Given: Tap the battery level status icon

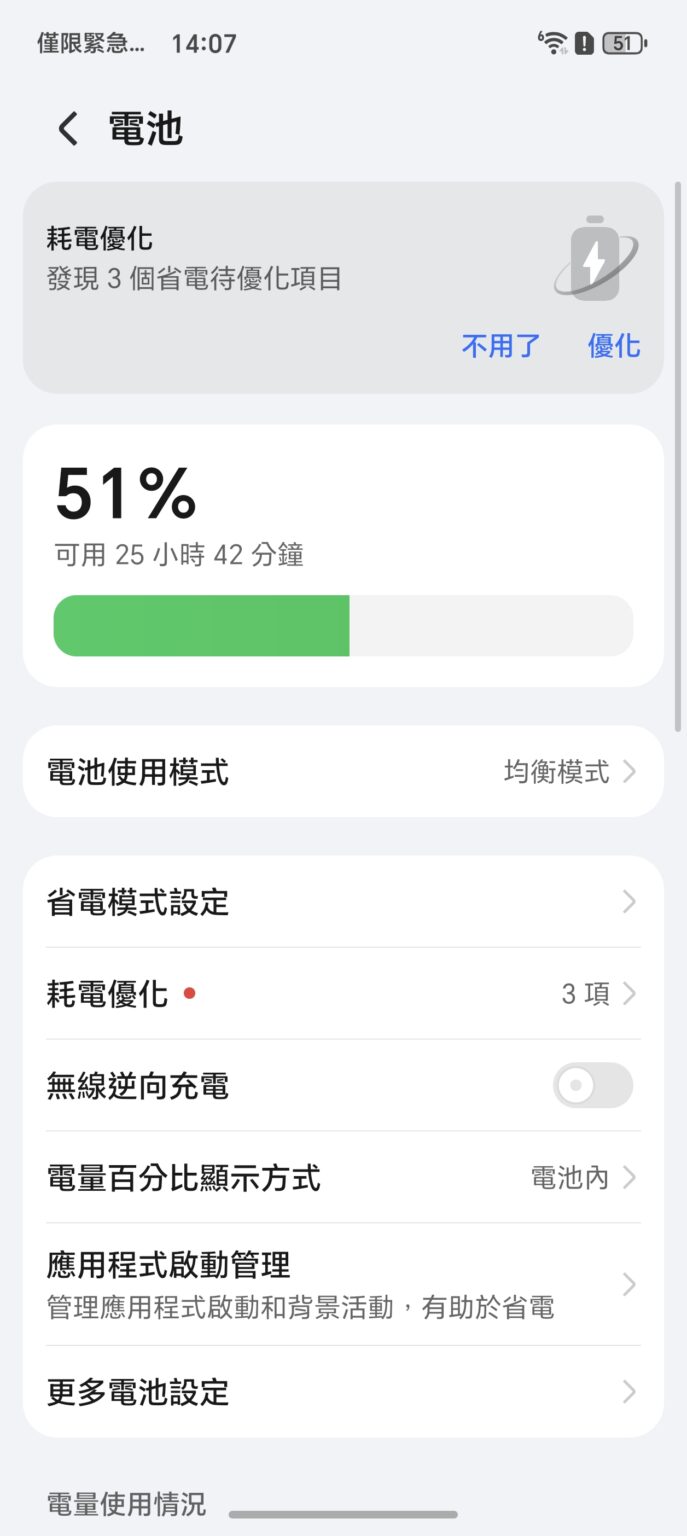Looking at the screenshot, I should 625,43.
